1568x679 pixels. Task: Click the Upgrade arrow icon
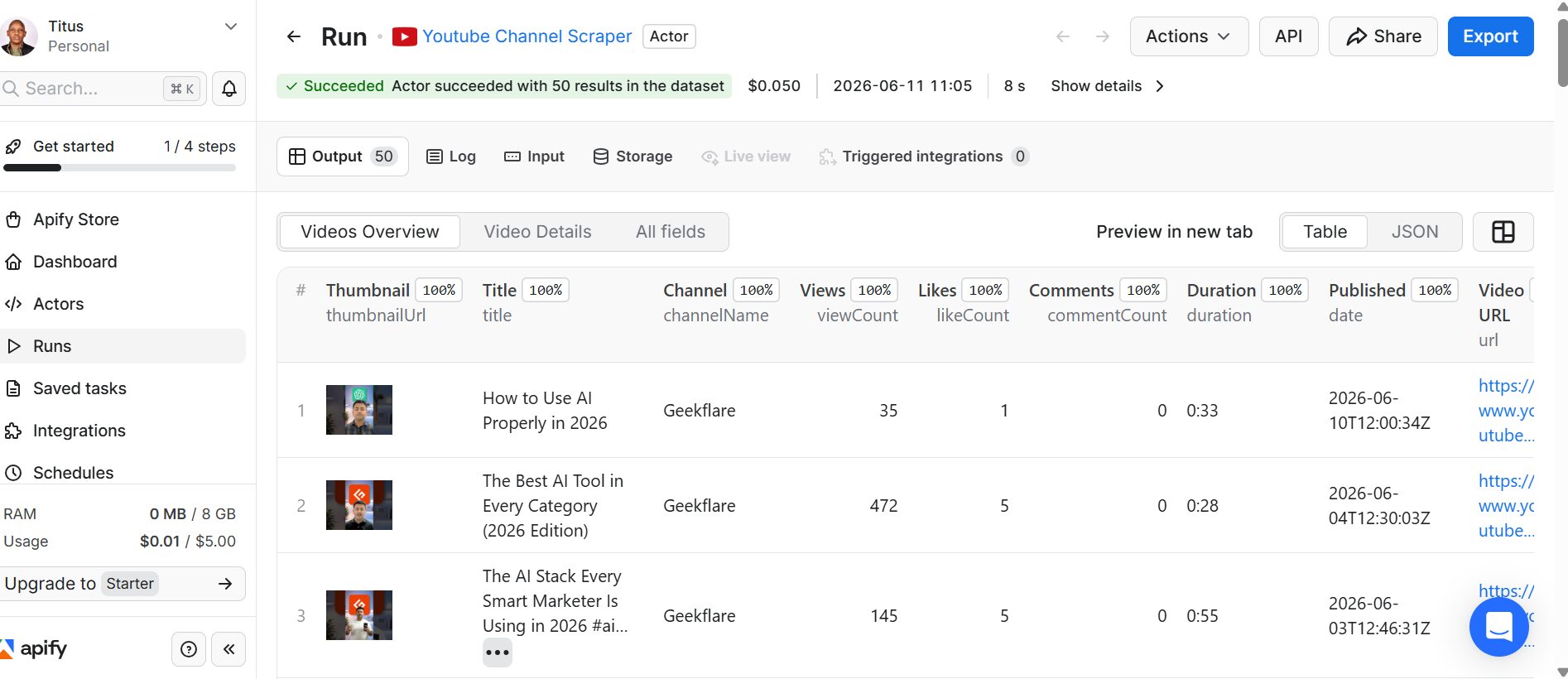click(x=225, y=584)
